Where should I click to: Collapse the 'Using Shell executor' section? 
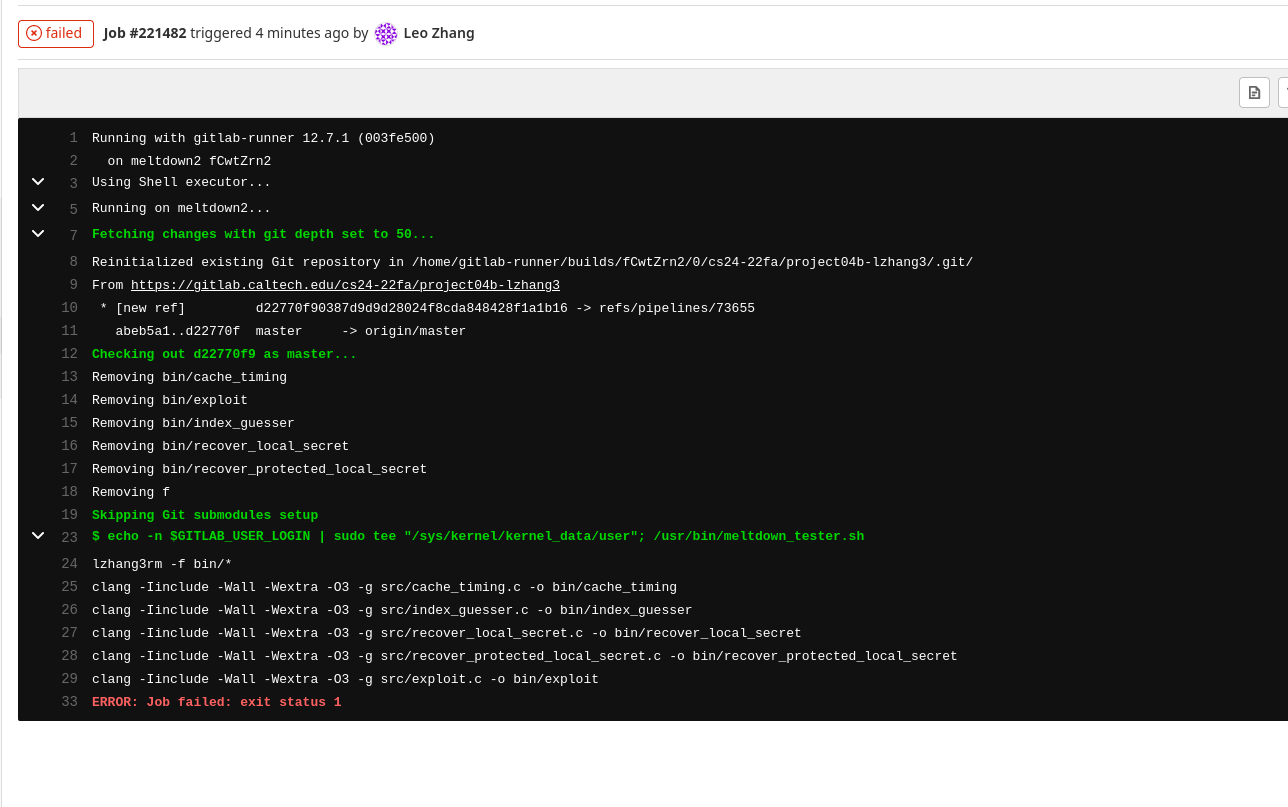[38, 182]
